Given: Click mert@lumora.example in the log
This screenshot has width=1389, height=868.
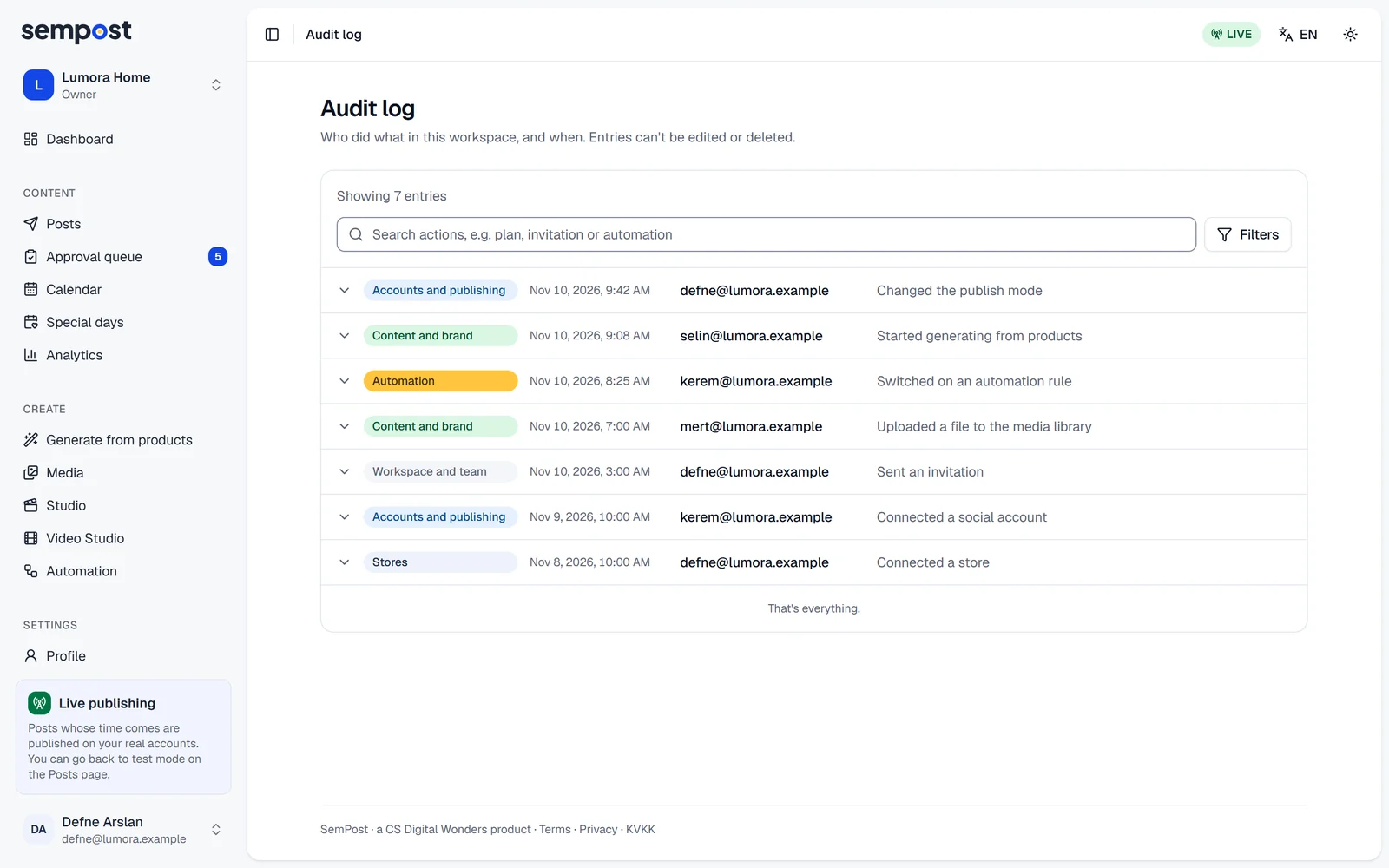Looking at the screenshot, I should click(751, 426).
